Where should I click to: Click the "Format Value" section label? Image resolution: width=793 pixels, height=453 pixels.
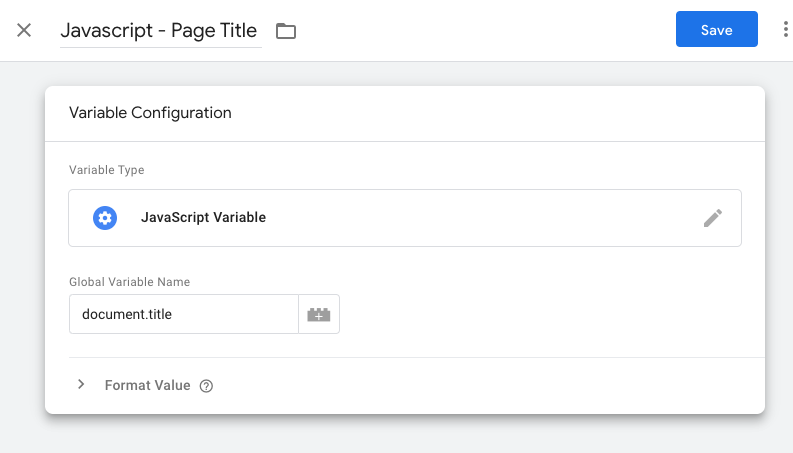point(147,385)
